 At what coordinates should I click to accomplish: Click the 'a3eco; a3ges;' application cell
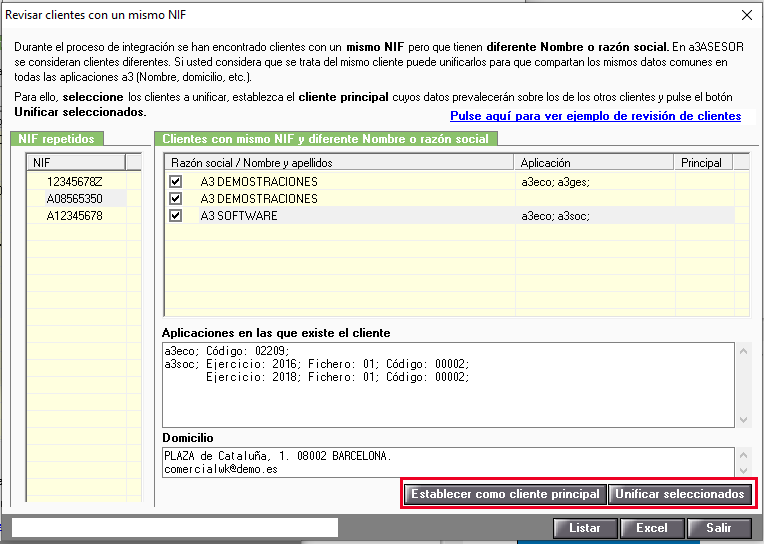tap(555, 182)
